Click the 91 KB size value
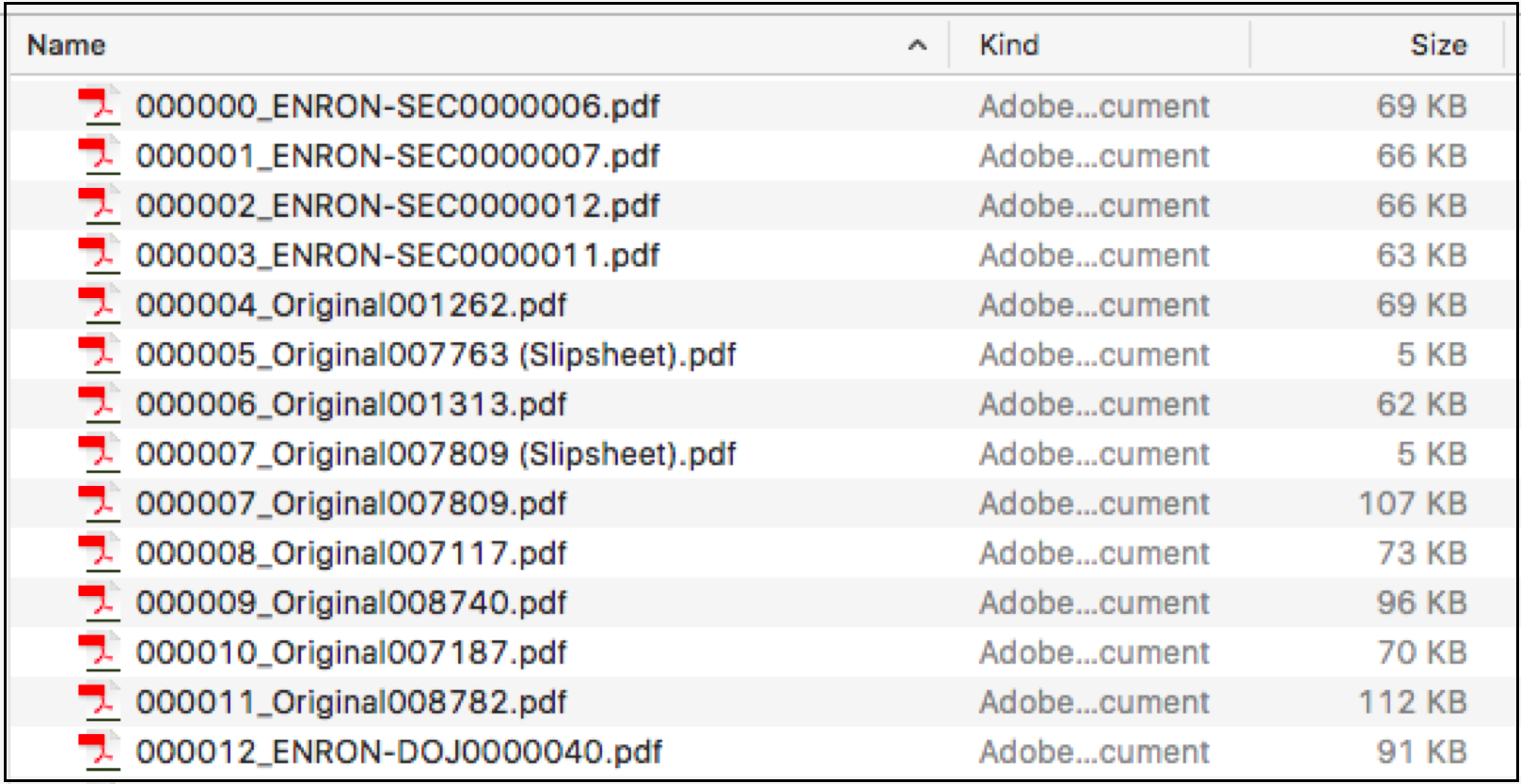 [x=1422, y=752]
